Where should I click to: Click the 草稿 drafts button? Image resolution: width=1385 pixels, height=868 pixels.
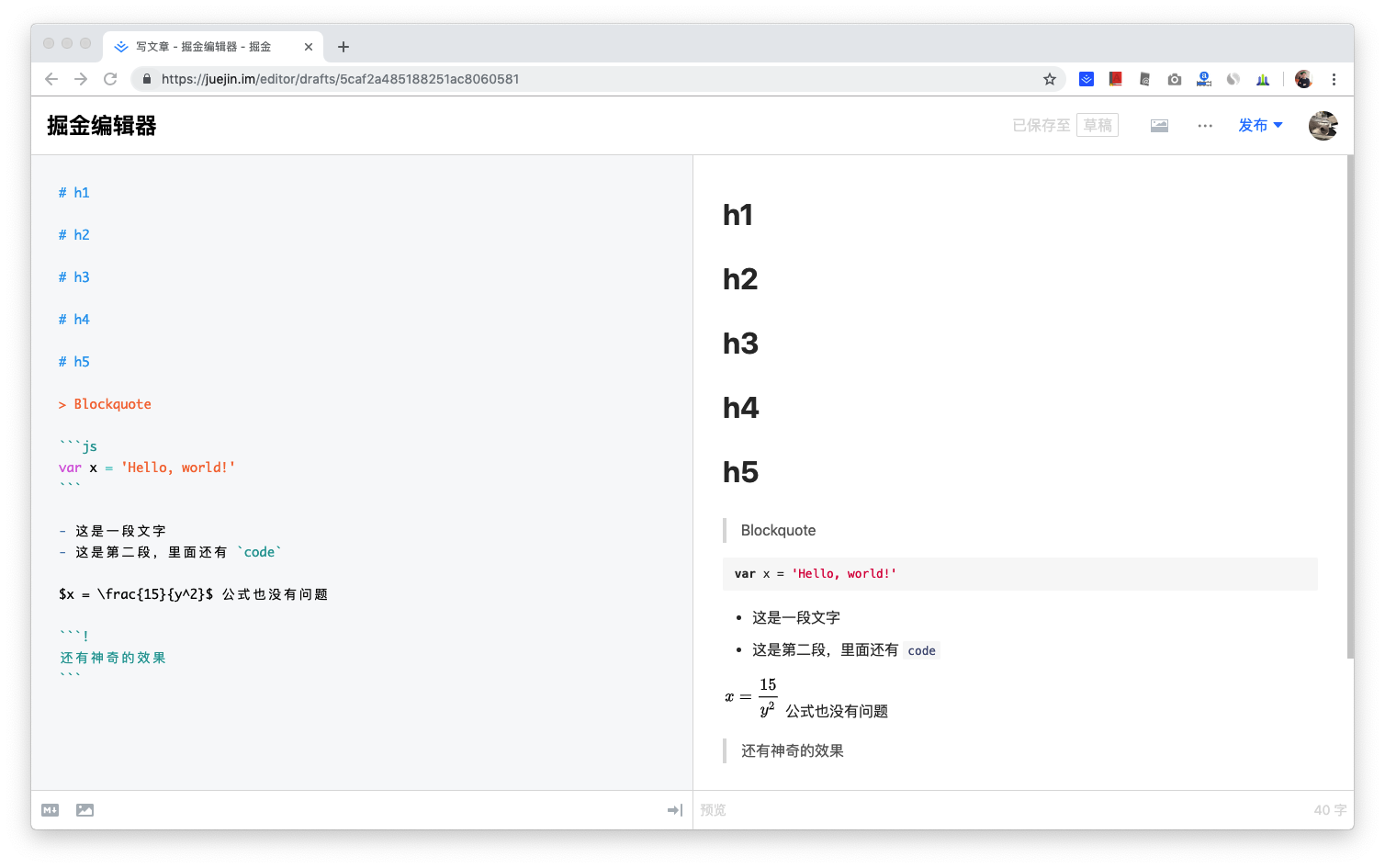(x=1098, y=125)
